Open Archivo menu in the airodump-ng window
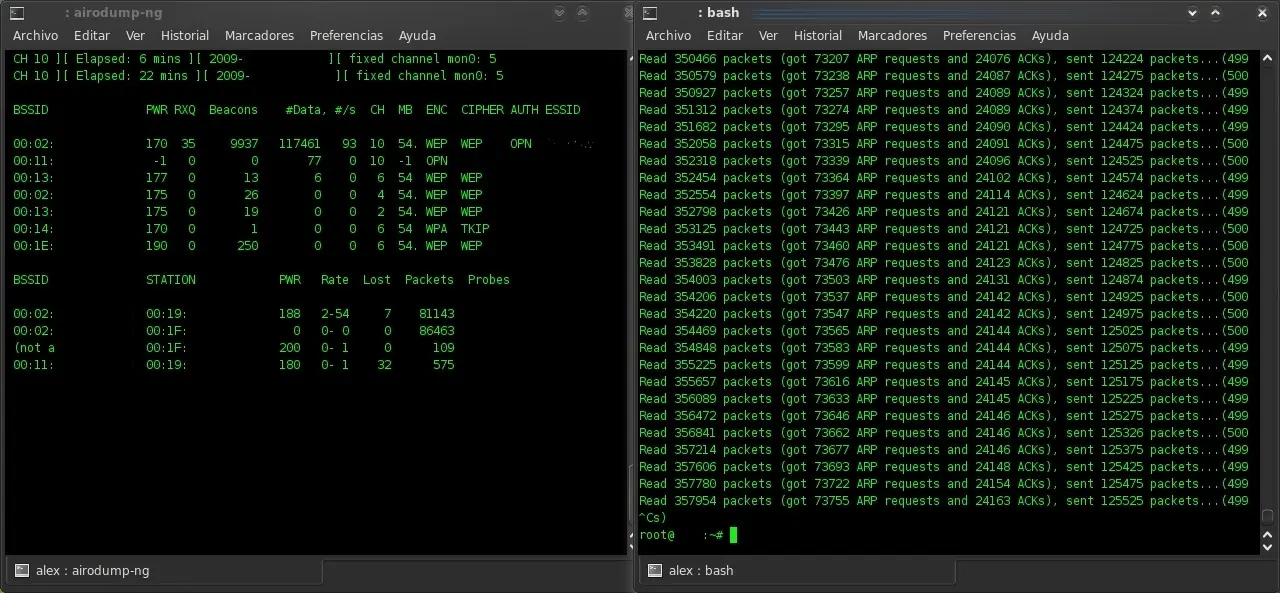1280x593 pixels. pos(35,35)
